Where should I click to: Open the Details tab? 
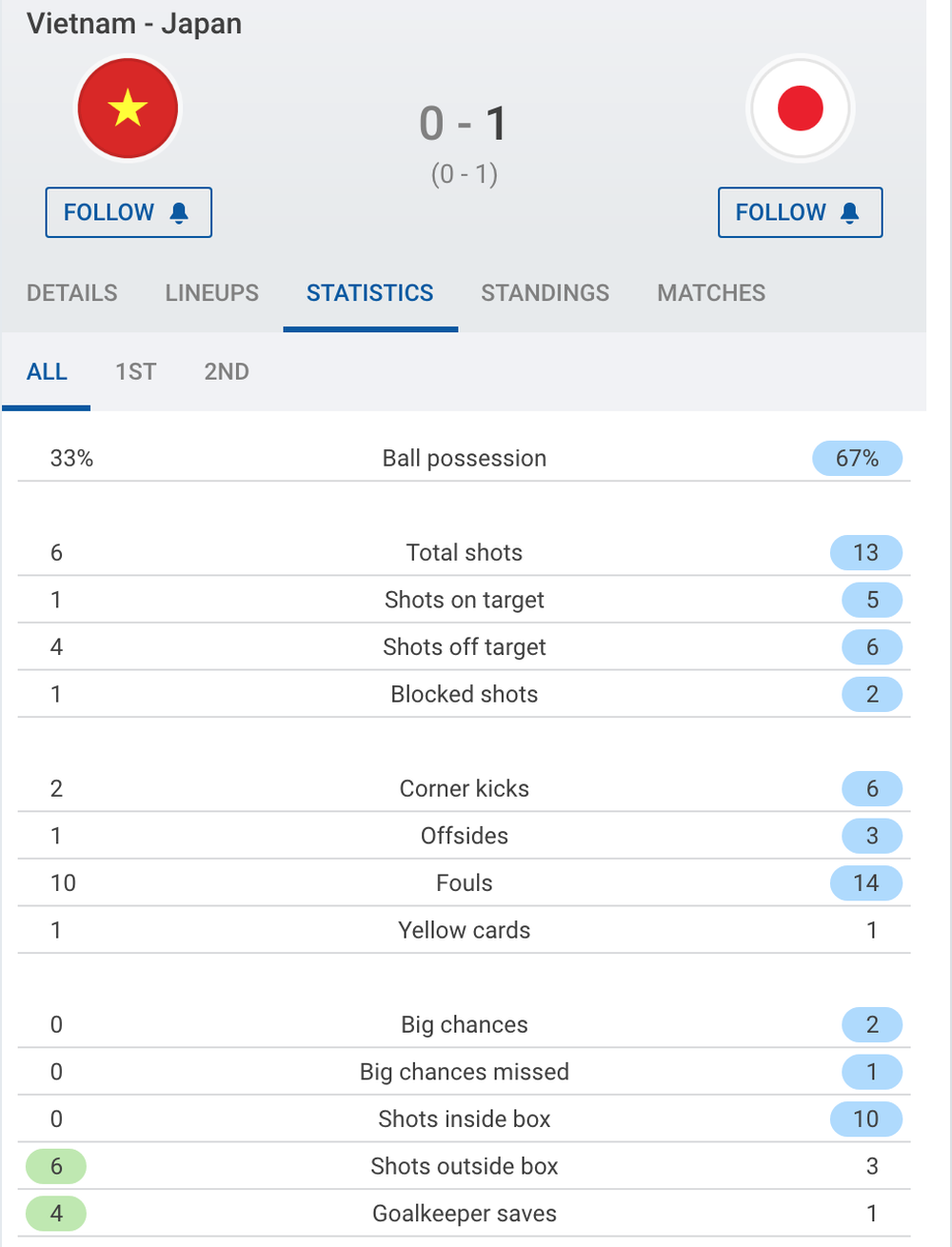click(72, 293)
